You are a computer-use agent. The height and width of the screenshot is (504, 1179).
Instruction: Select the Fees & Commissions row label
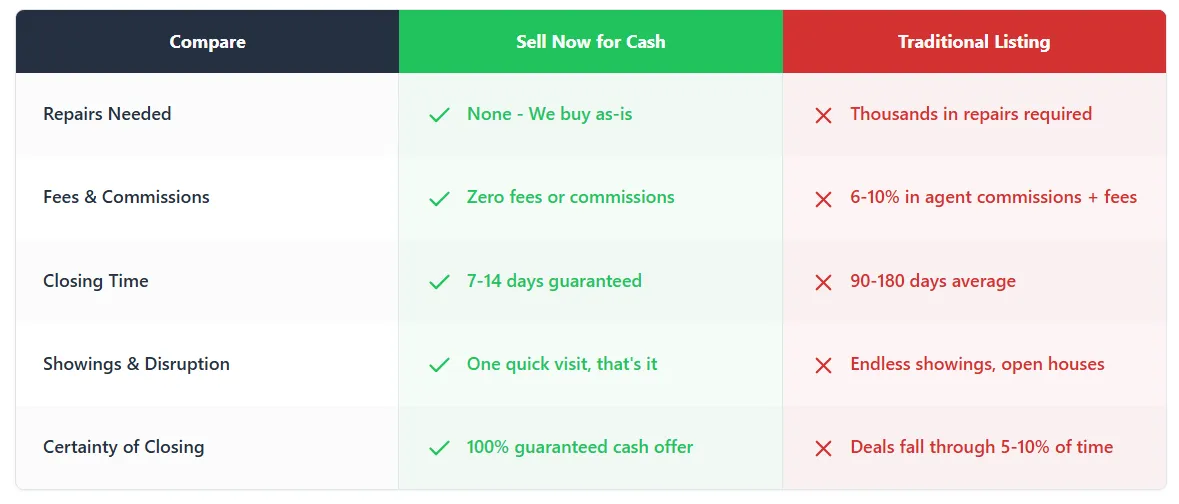click(126, 197)
